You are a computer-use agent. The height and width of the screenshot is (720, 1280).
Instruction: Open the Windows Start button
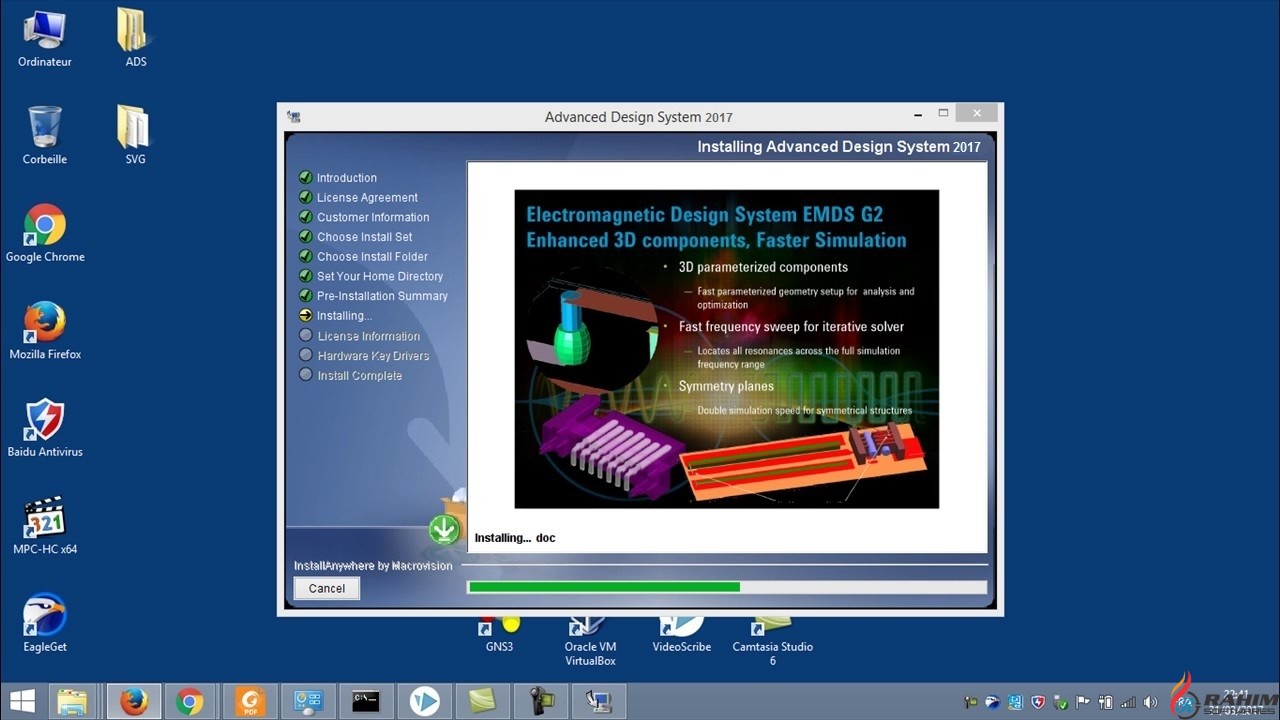[x=23, y=702]
